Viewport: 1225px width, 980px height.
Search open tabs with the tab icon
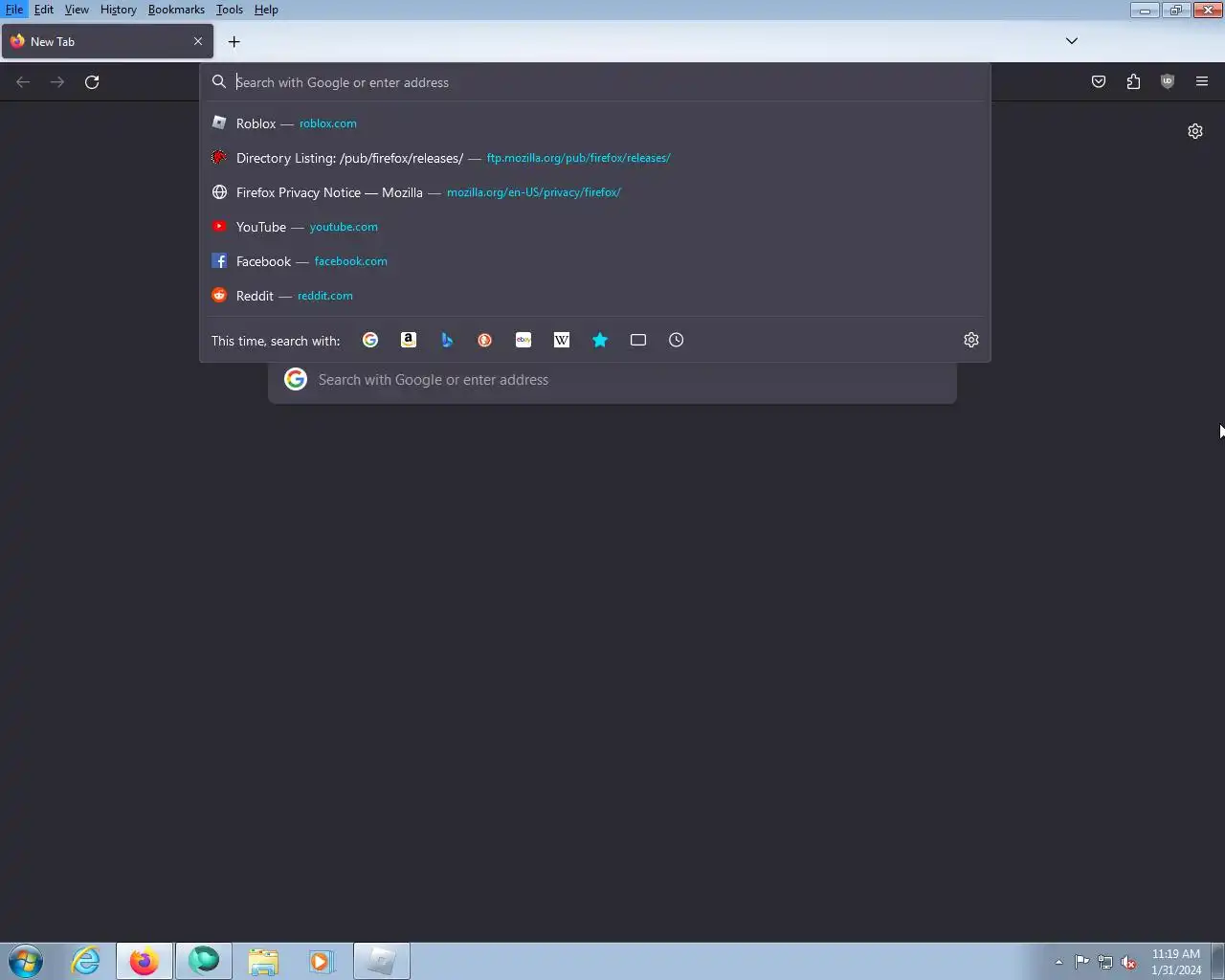point(638,340)
